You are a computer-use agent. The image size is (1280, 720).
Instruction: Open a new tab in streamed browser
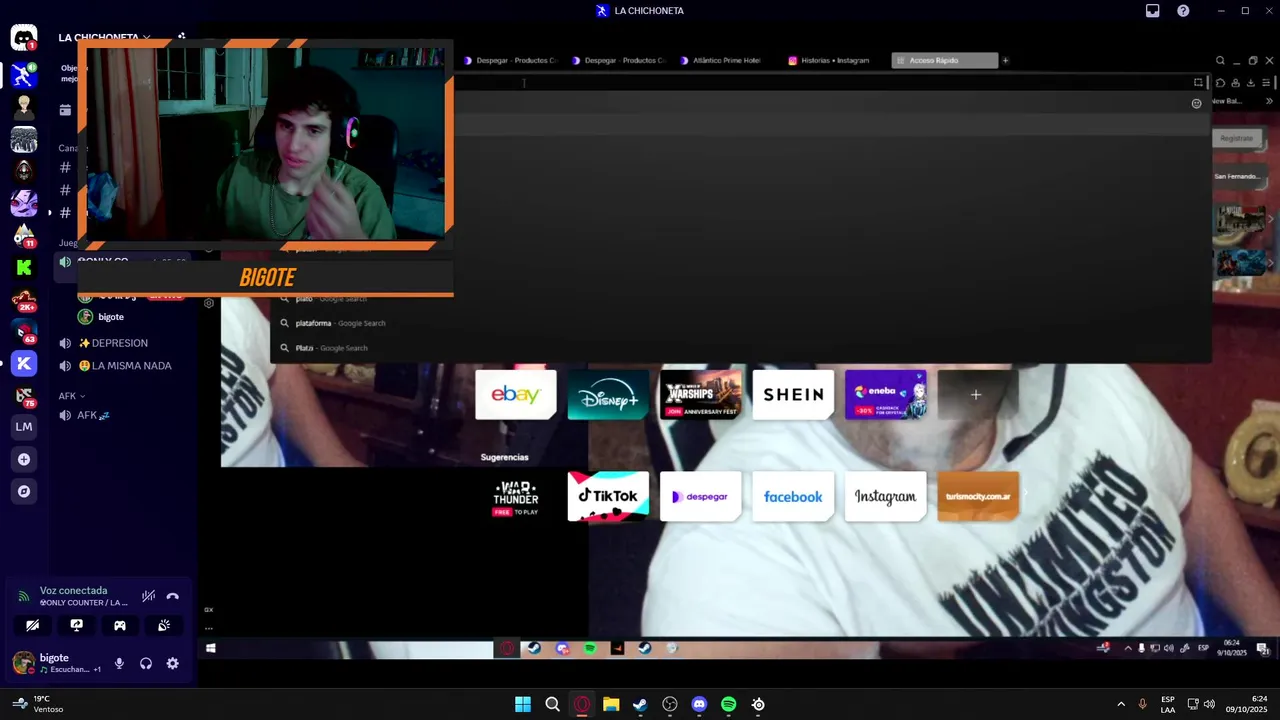pyautogui.click(x=1005, y=60)
